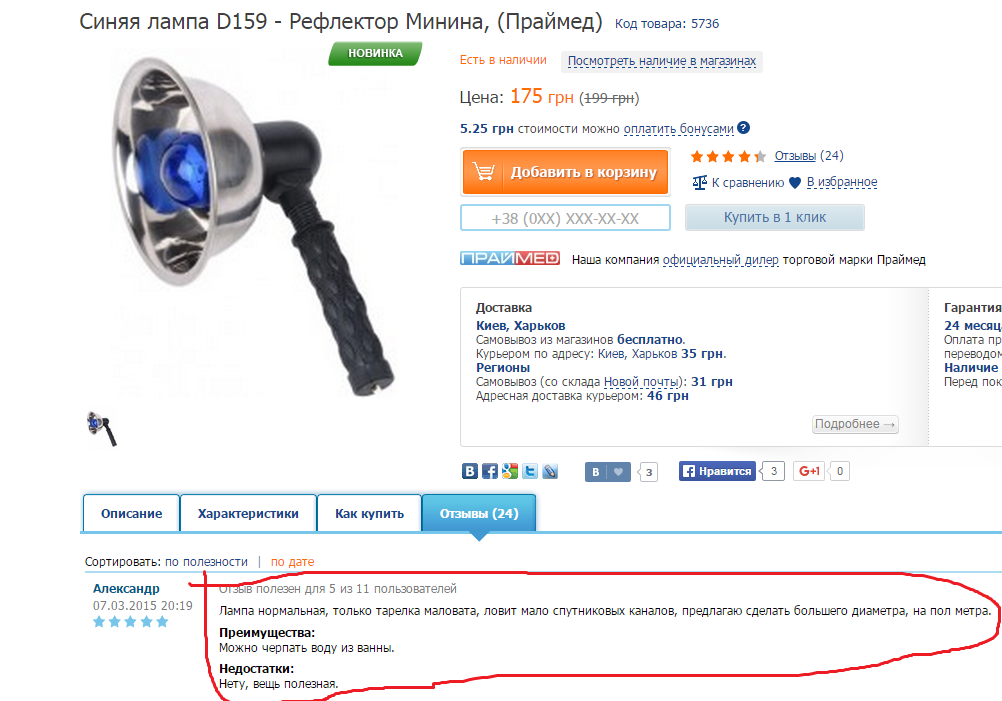Open the Характеристики tab
This screenshot has width=1002, height=701.
click(248, 513)
